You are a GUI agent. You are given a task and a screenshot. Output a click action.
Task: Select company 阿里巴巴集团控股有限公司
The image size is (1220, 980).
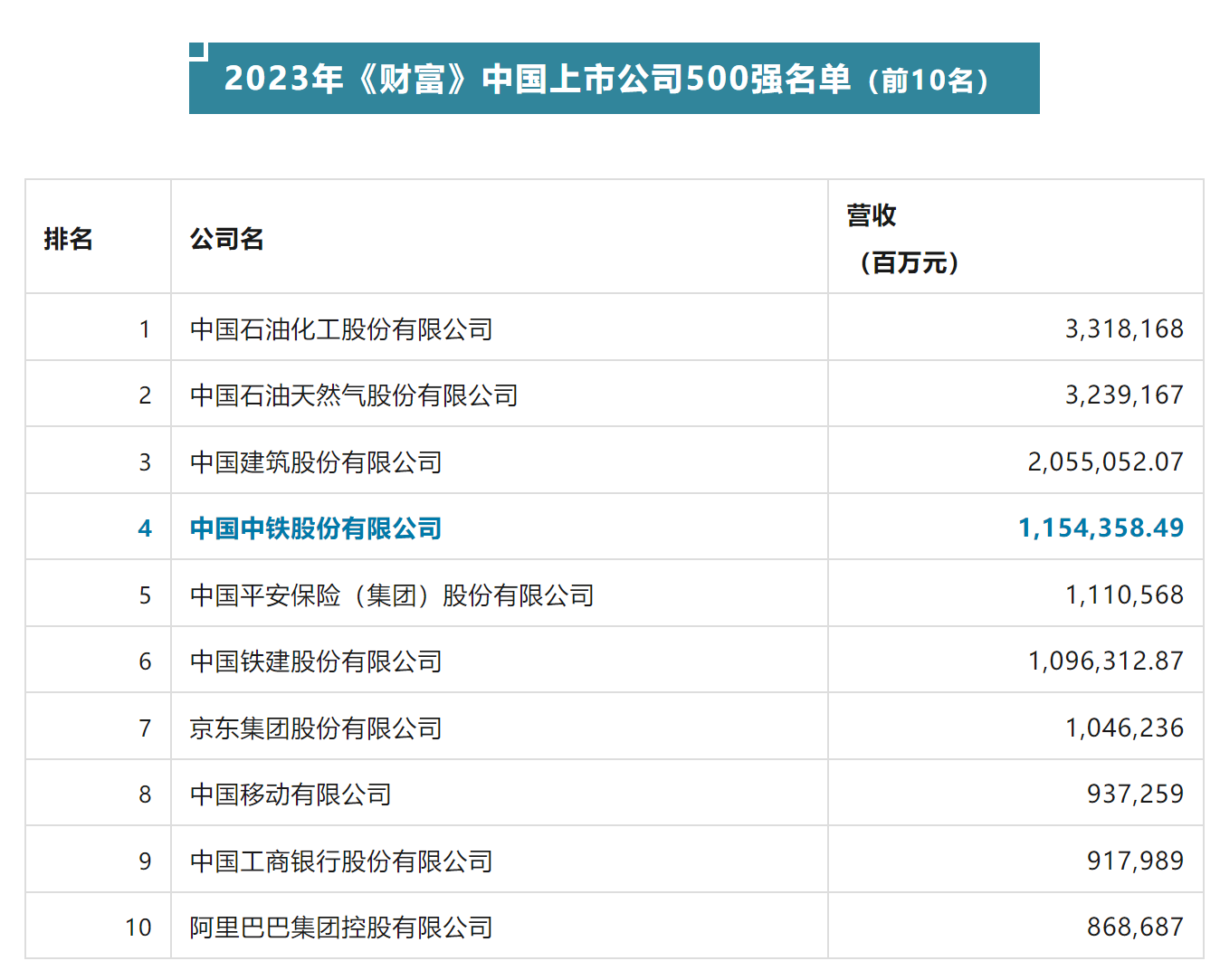341,928
